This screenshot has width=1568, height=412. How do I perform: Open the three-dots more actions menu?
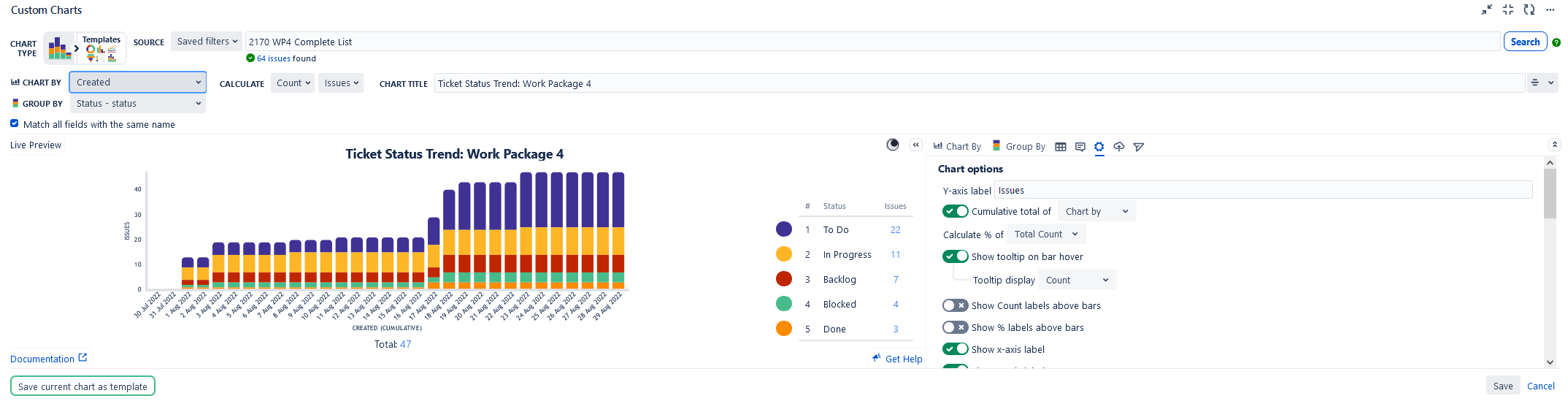(1550, 9)
